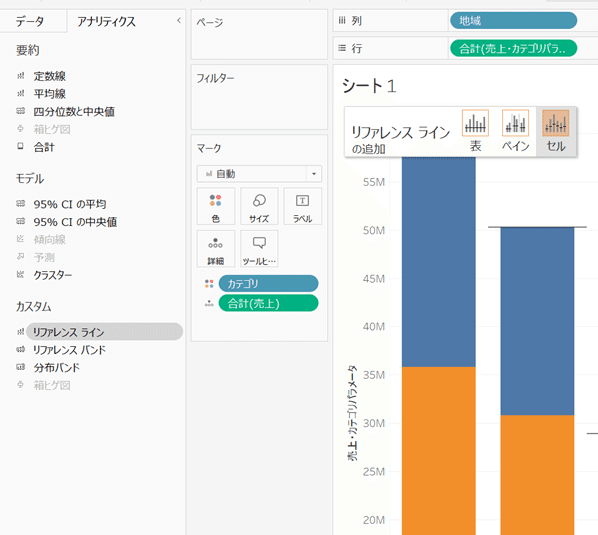Click the 合計(売上·カテゴリパラ.. pill on rows
This screenshot has width=598, height=535.
point(513,48)
